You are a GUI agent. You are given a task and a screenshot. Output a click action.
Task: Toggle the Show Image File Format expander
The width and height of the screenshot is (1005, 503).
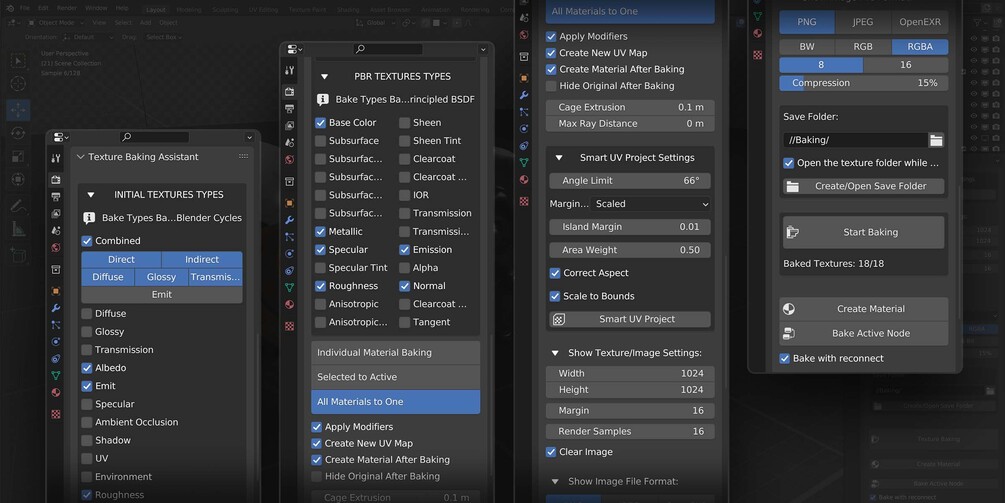coord(555,481)
